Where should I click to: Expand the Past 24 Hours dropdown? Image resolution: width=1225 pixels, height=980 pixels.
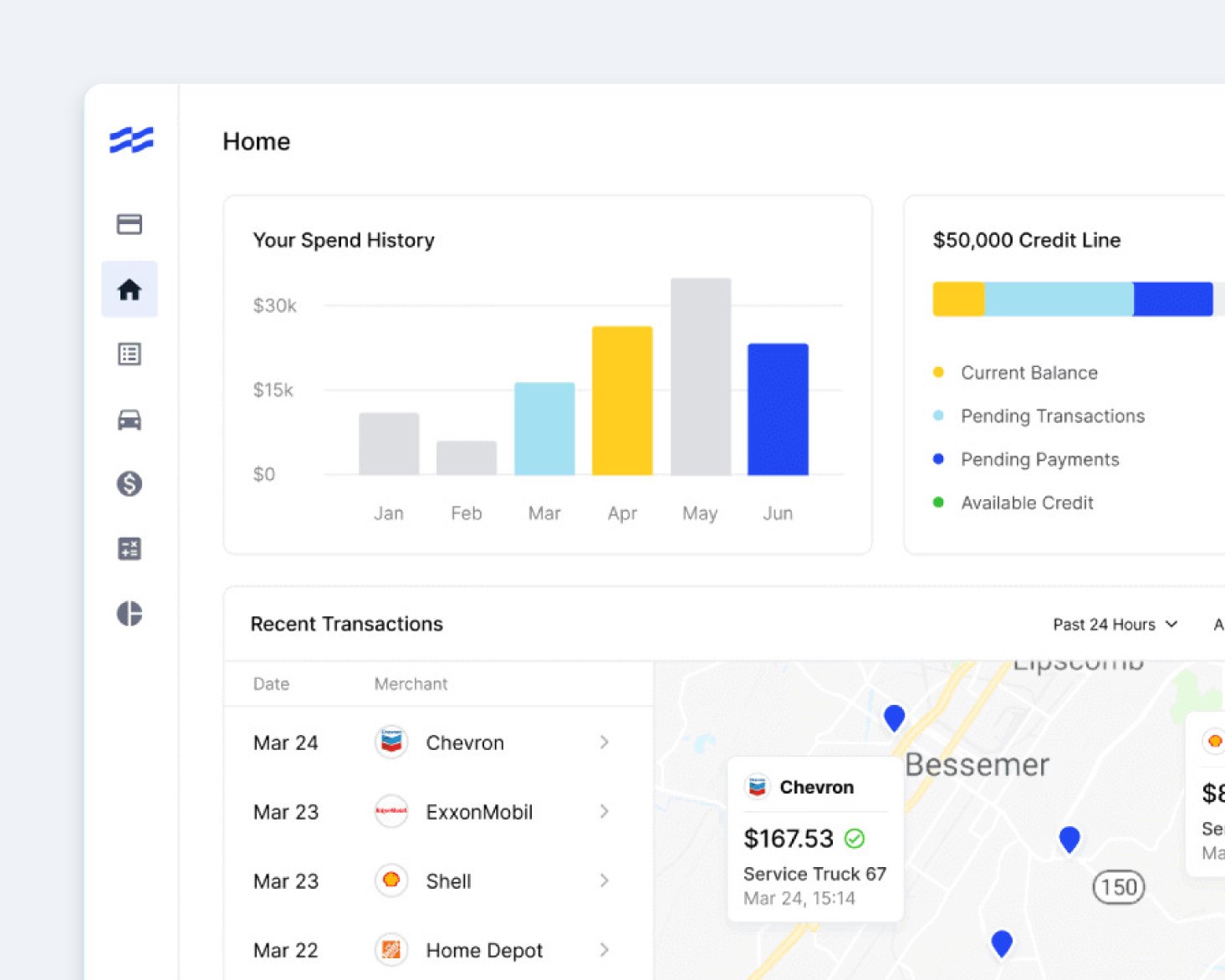coord(1115,625)
